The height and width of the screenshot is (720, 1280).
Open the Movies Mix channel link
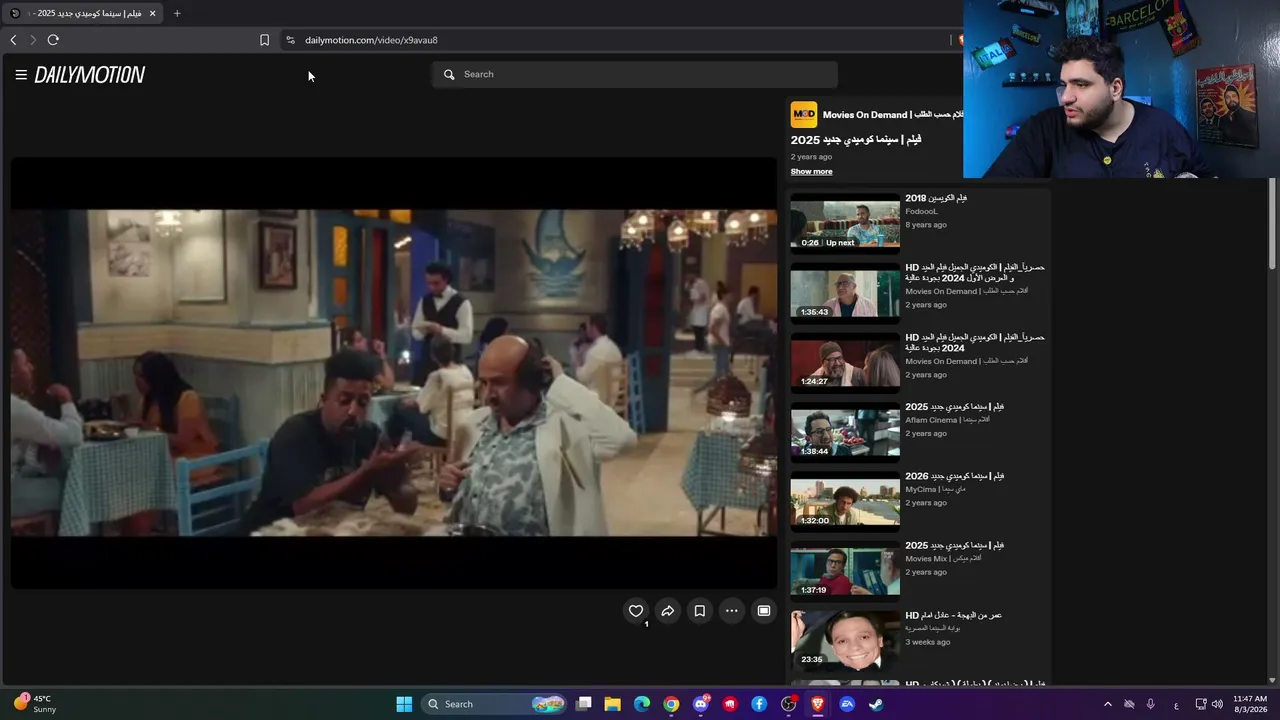click(x=943, y=558)
